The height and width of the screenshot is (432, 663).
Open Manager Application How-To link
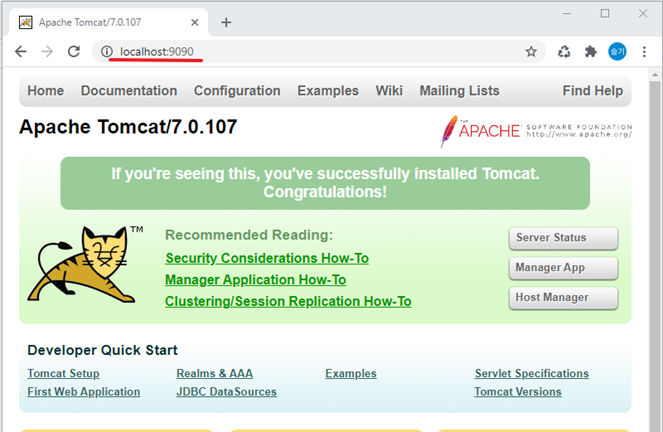tap(255, 280)
